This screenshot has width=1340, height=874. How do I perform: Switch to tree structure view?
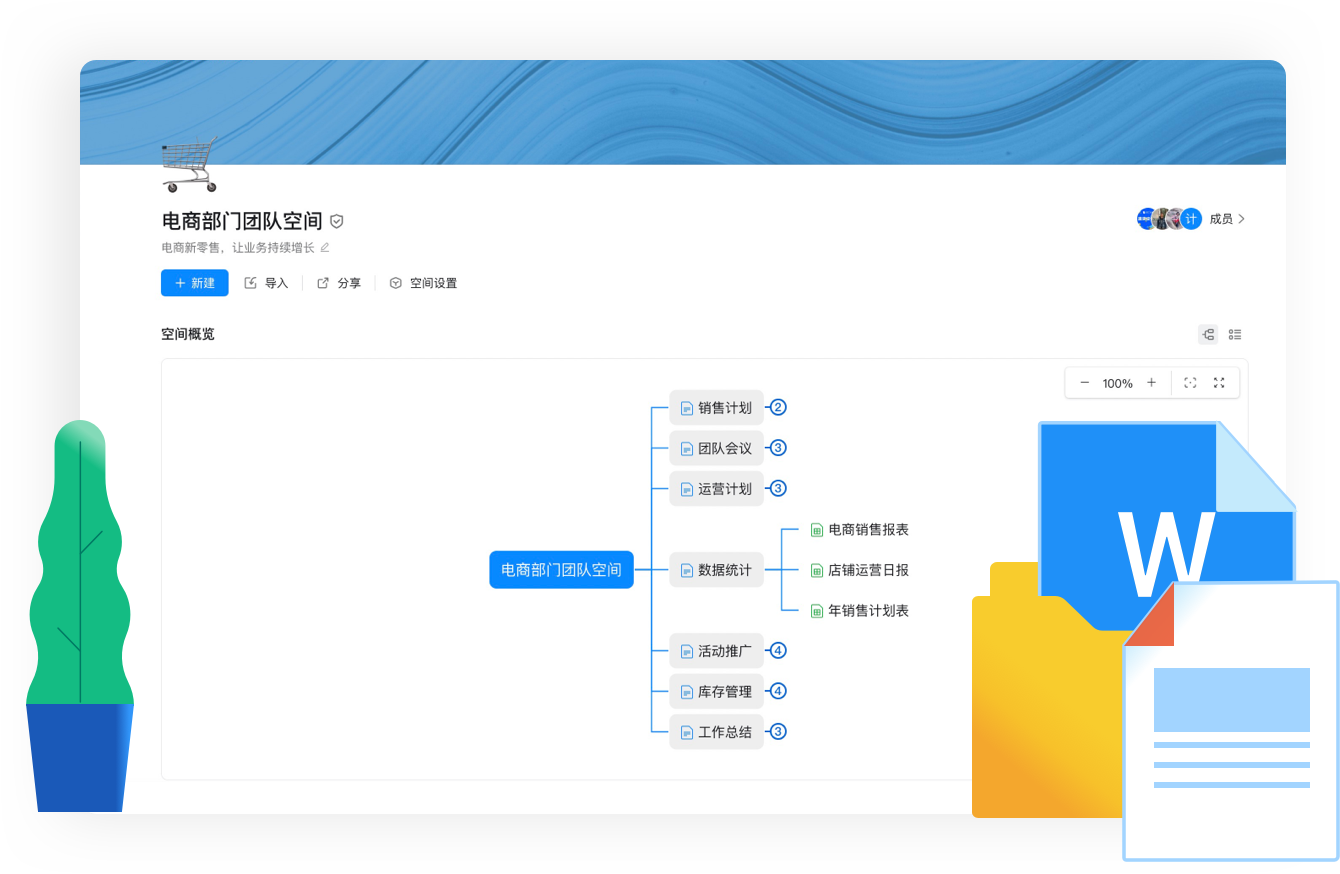point(1208,335)
